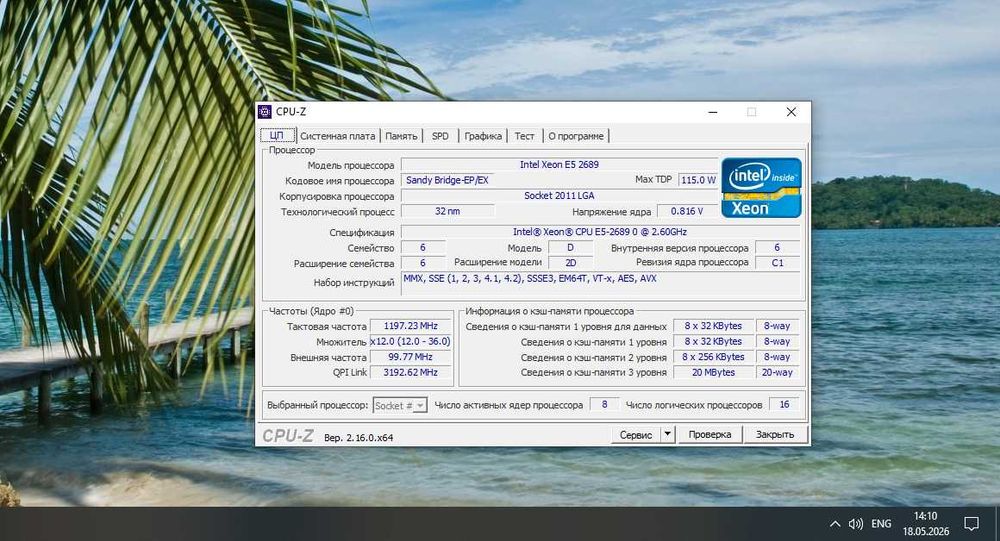The height and width of the screenshot is (541, 1000).
Task: Click L3 cache value 20 MBytes
Action: 713,373
